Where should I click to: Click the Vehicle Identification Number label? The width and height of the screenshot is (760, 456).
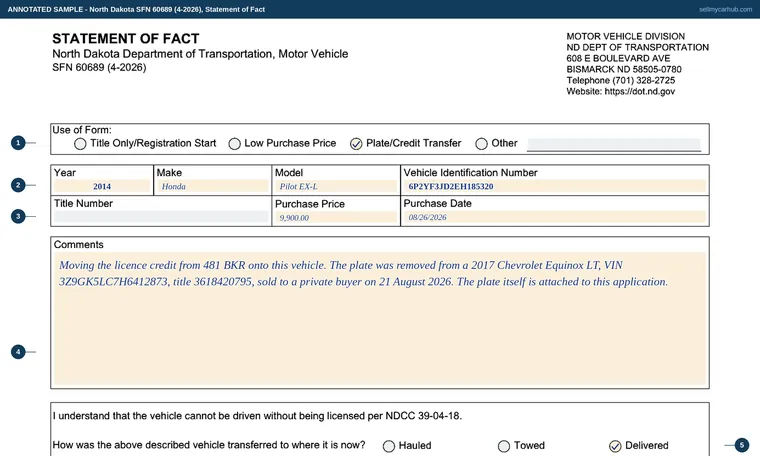tap(470, 173)
